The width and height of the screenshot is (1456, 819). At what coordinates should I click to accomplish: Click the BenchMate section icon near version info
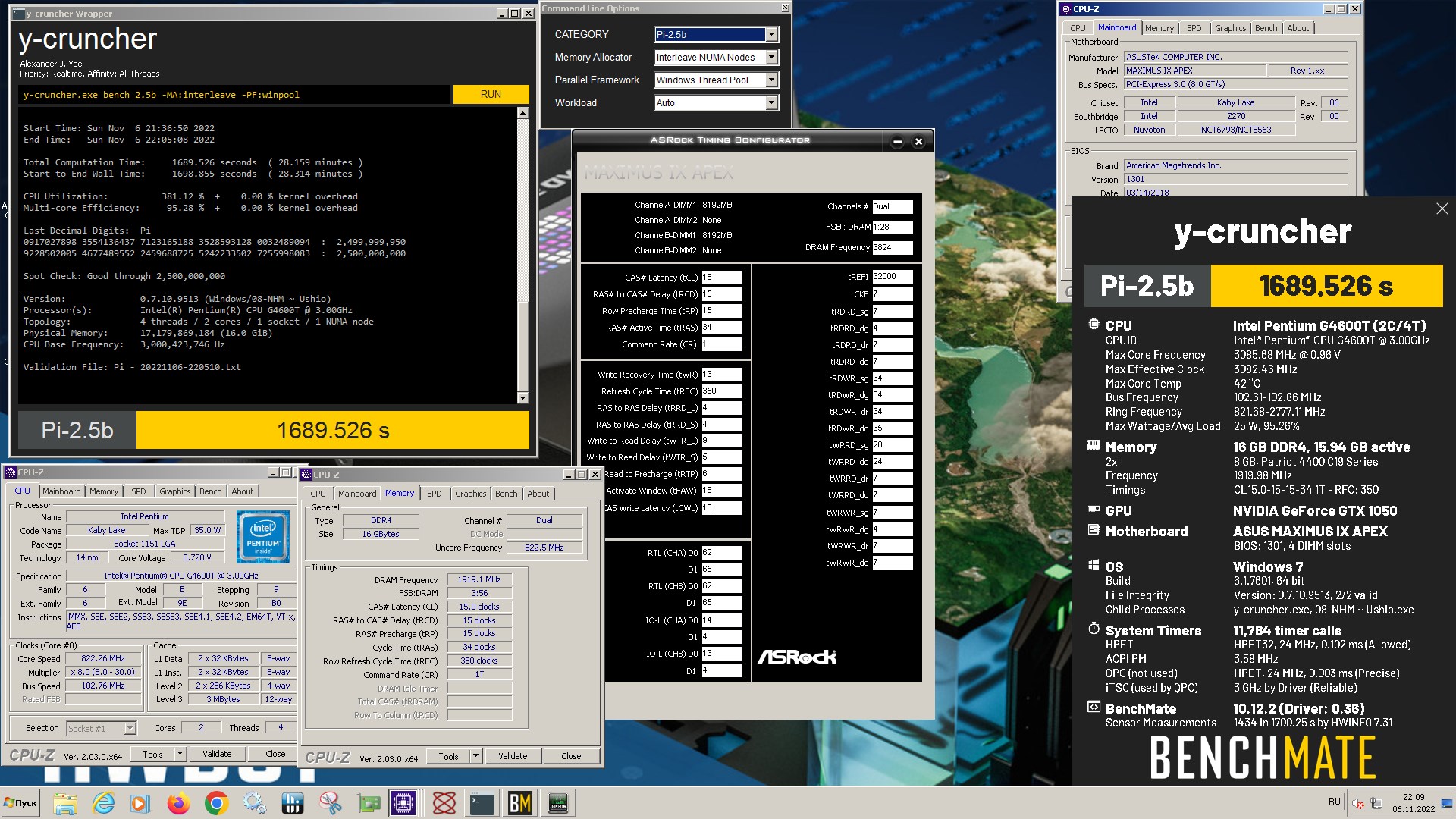(x=1094, y=708)
